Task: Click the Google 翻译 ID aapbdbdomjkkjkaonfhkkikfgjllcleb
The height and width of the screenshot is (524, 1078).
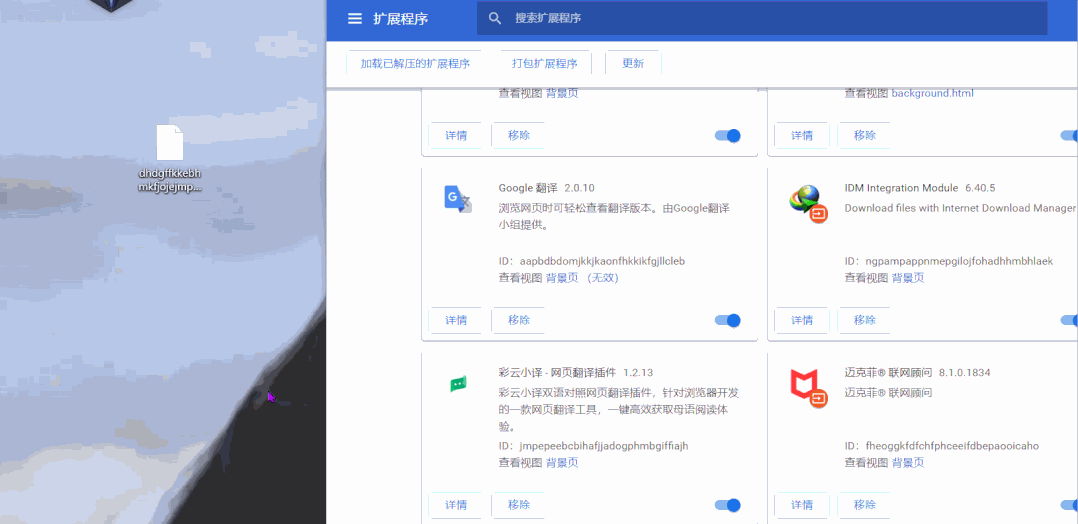Action: [602, 261]
